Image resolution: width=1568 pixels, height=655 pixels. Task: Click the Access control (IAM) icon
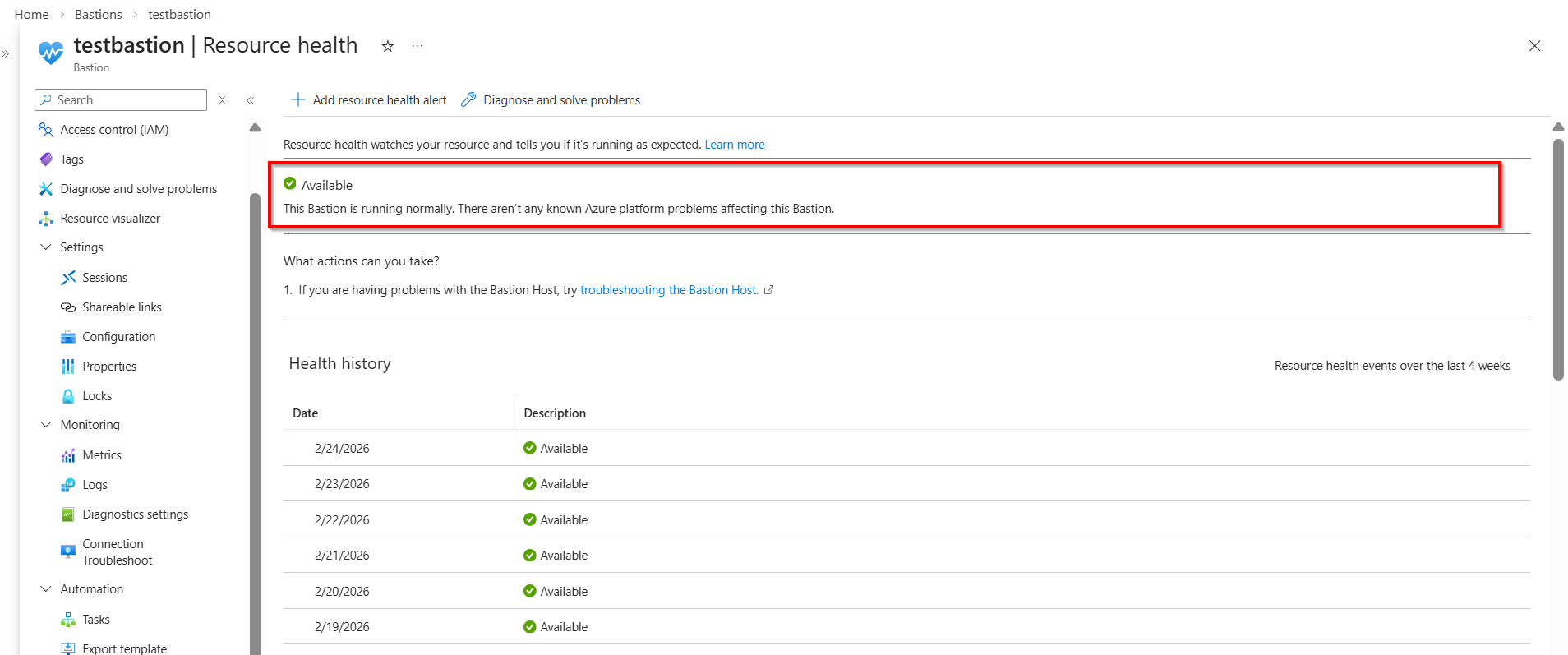(46, 130)
